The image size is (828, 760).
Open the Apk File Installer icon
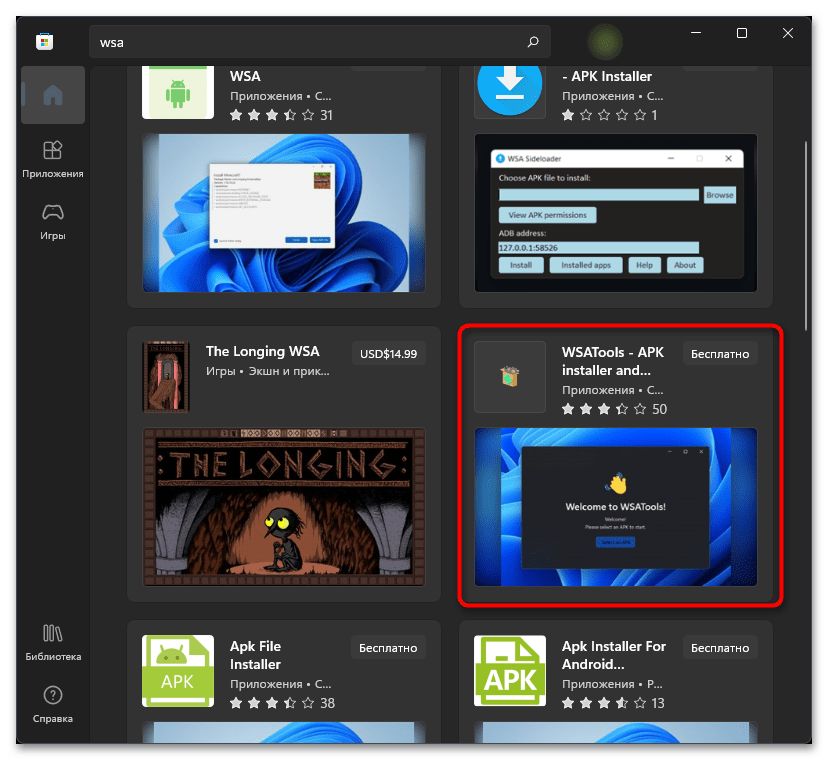tap(178, 671)
